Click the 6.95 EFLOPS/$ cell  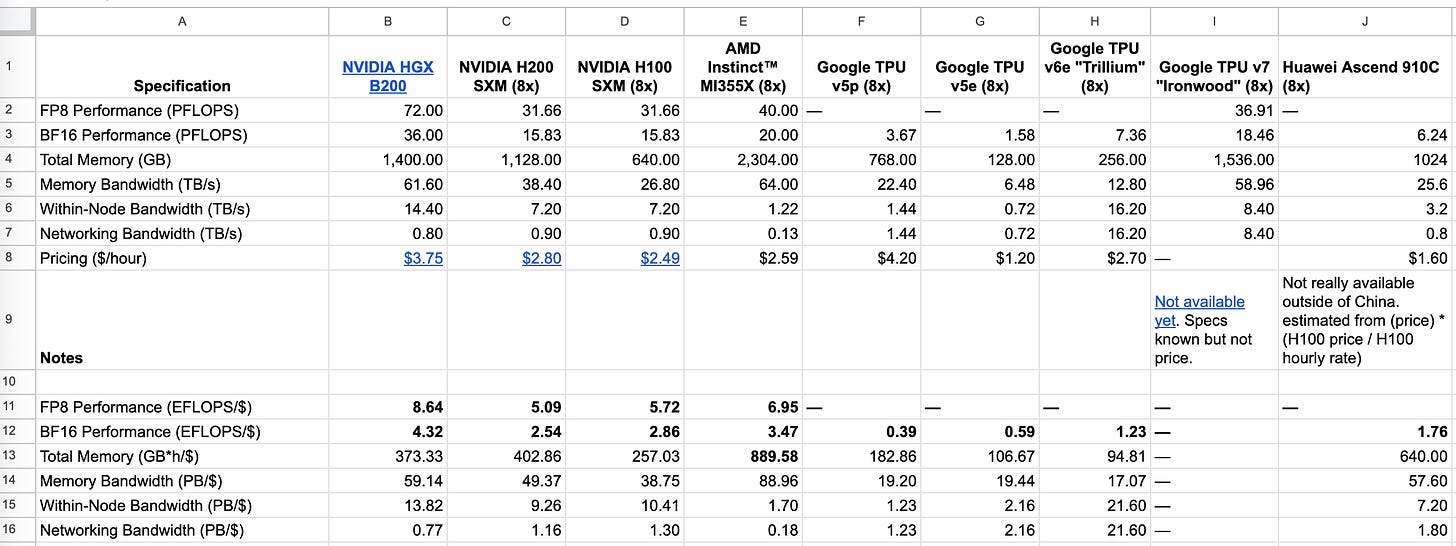(743, 407)
